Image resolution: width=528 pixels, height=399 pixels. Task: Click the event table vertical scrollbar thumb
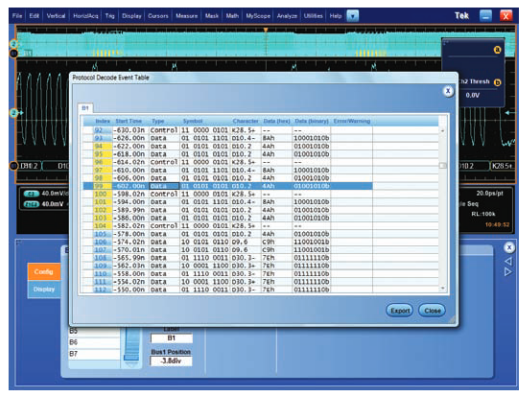(x=443, y=165)
